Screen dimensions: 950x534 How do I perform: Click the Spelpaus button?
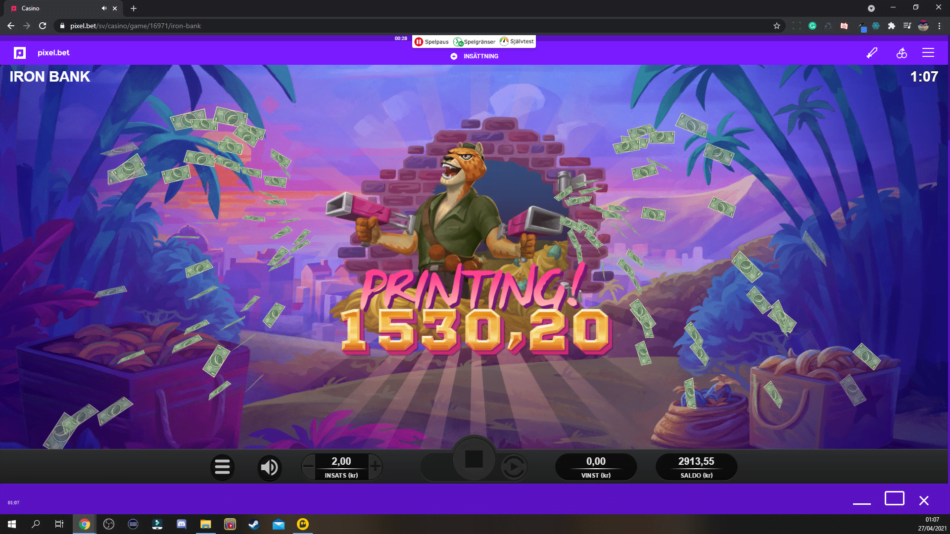[431, 42]
